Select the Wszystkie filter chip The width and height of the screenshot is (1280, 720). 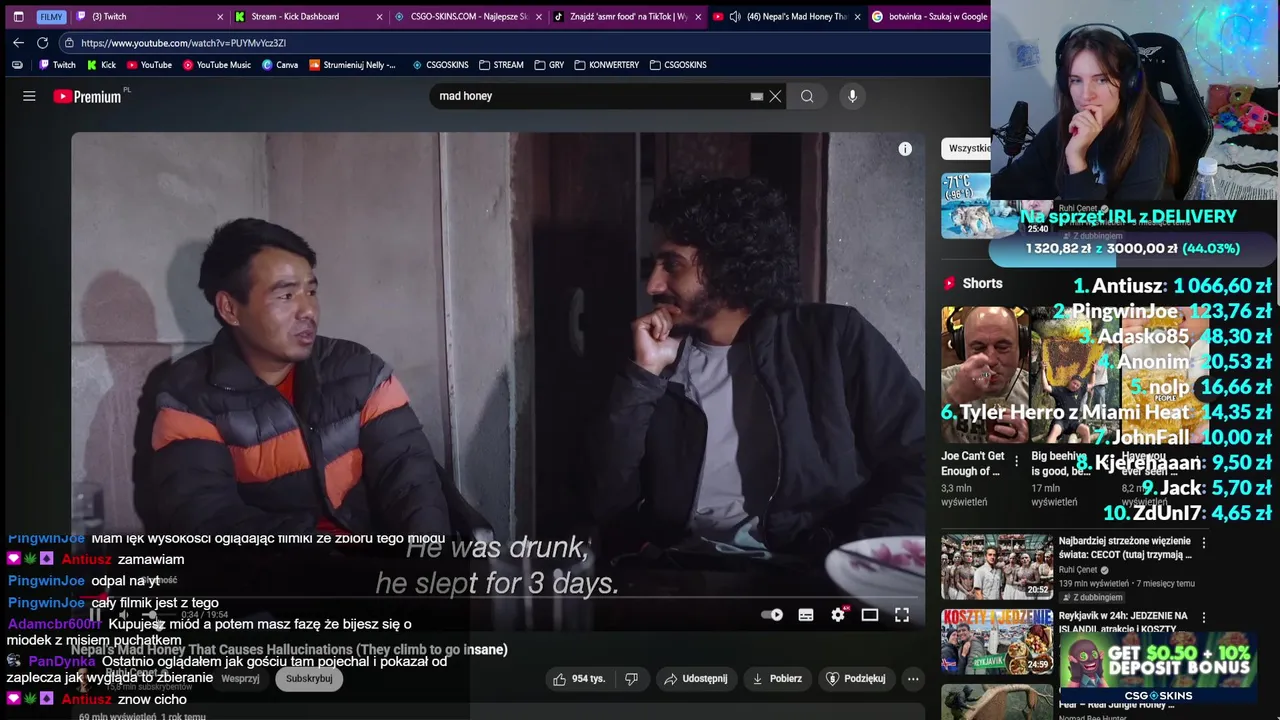pyautogui.click(x=966, y=148)
